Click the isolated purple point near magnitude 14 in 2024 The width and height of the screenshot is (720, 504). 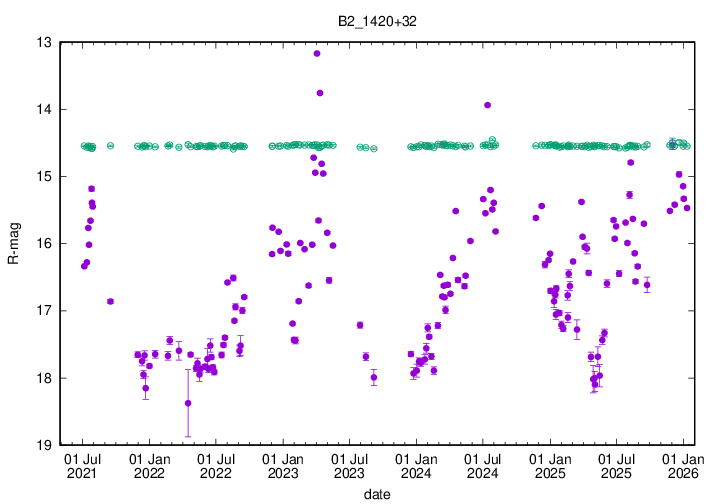pos(487,104)
